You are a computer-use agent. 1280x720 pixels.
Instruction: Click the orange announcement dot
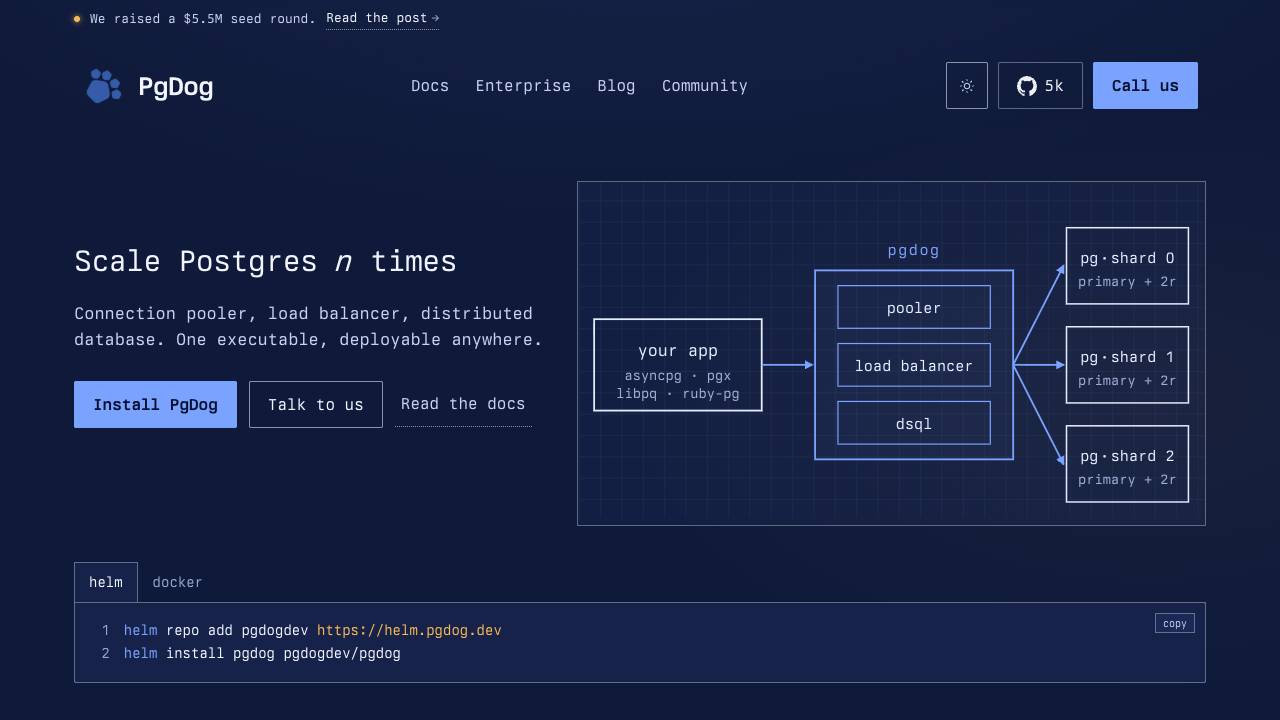click(77, 19)
